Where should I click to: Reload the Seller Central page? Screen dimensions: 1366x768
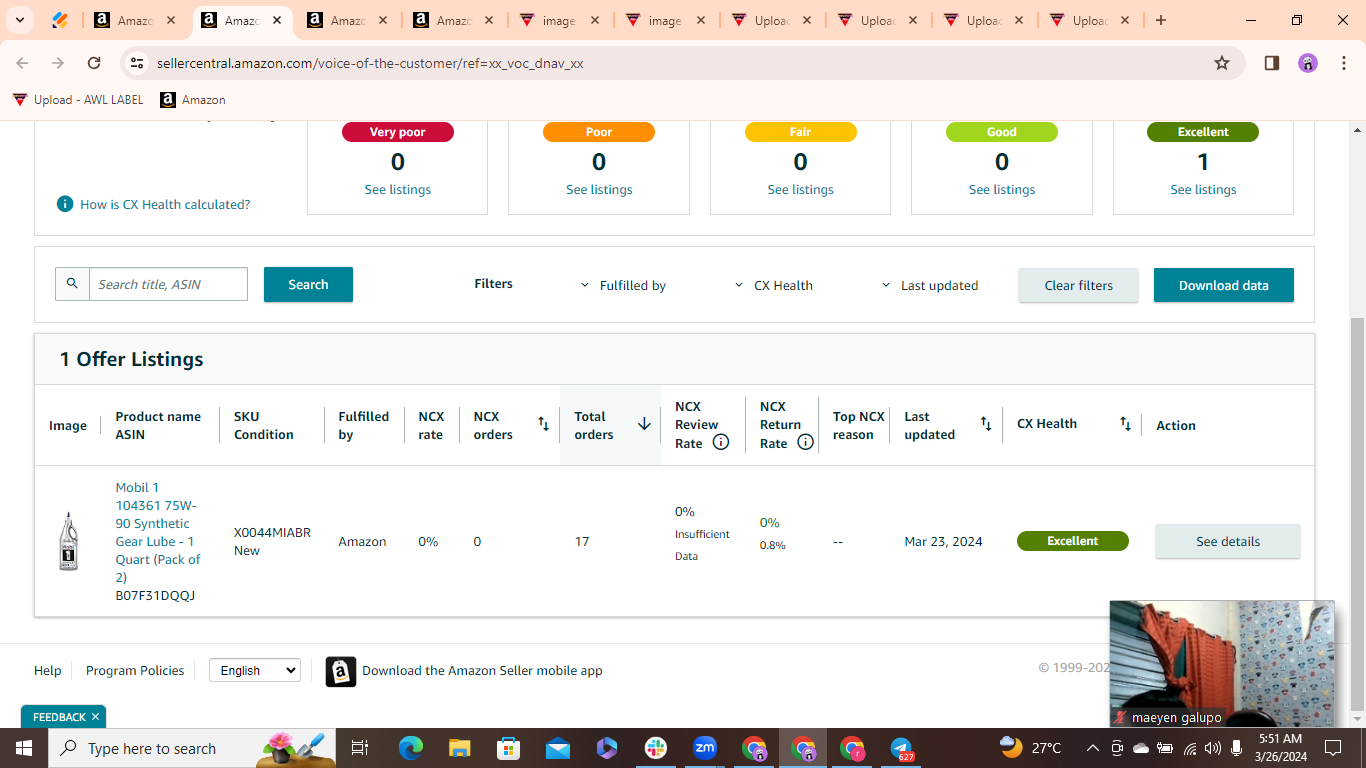(x=94, y=63)
